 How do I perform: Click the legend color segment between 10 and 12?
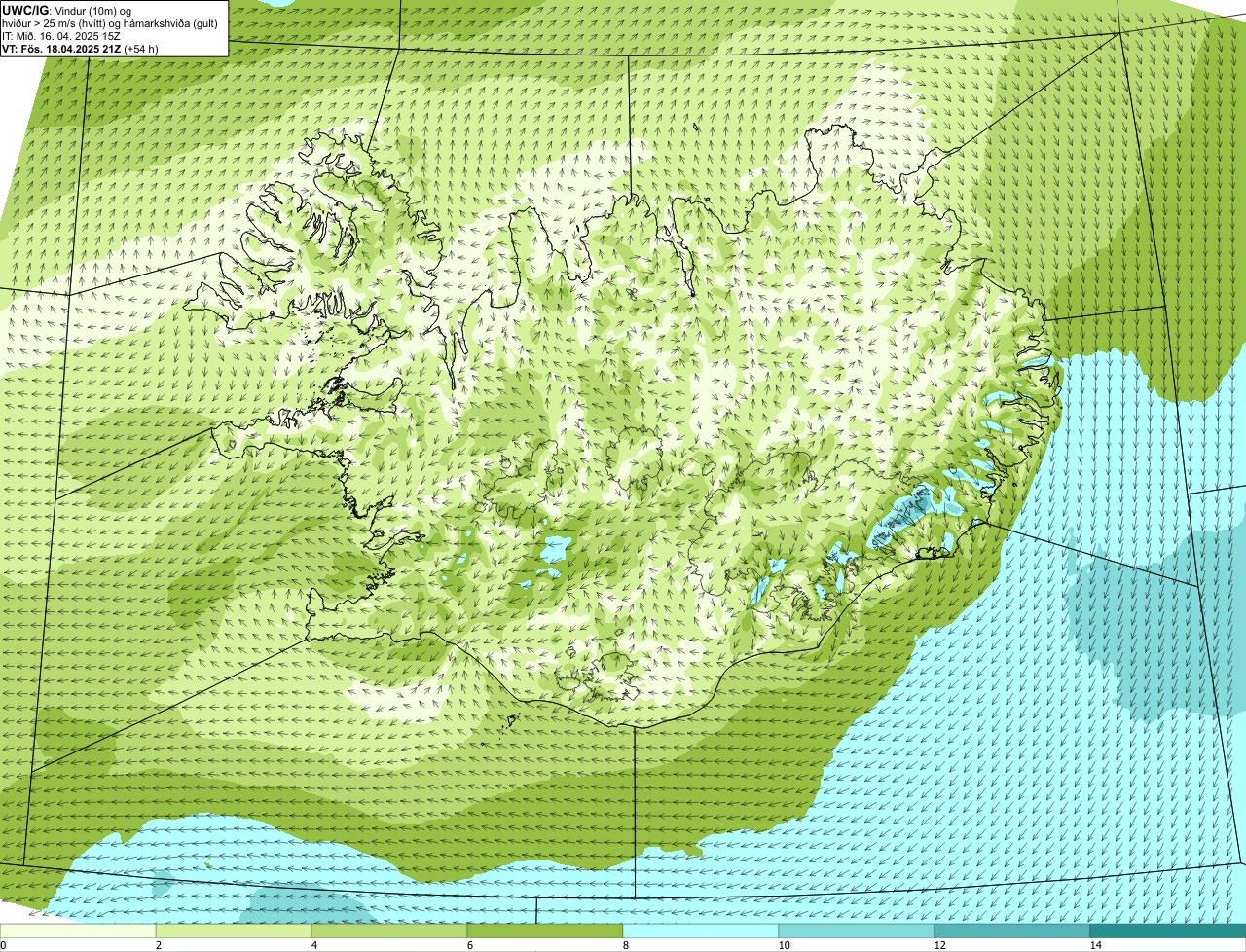(857, 931)
